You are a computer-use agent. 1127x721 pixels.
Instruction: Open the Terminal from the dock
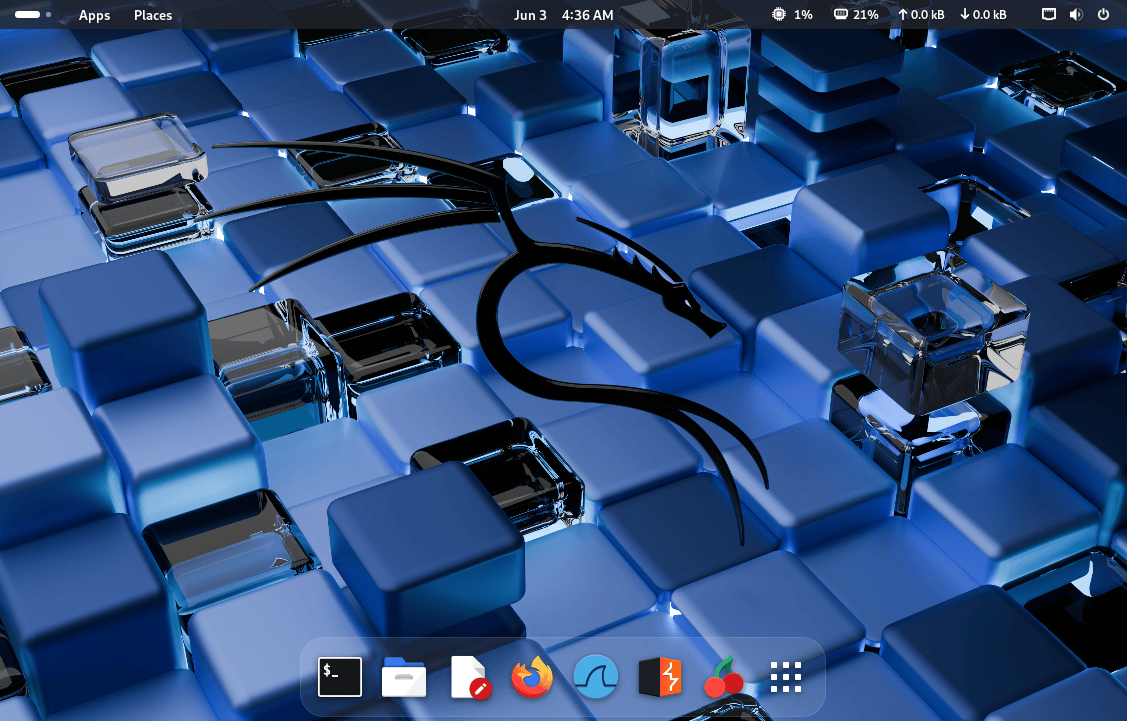point(338,677)
